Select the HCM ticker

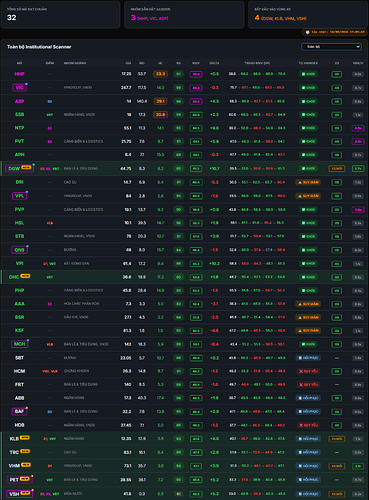(x=19, y=371)
